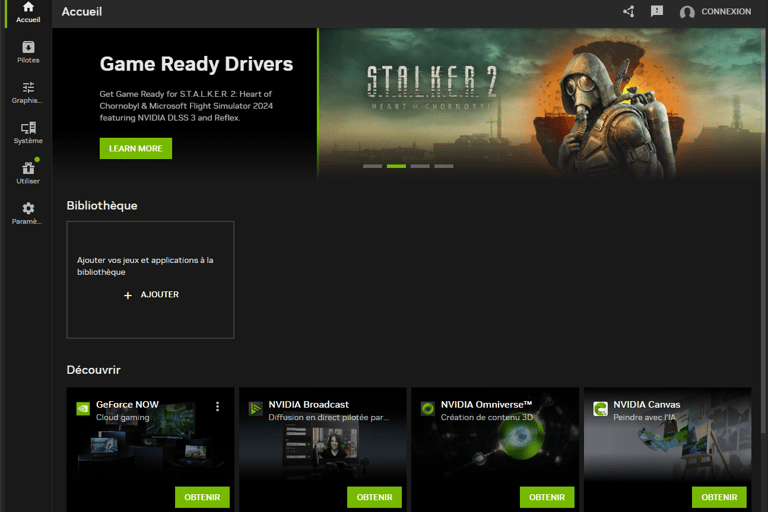Viewport: 768px width, 512px height.
Task: Click the LEARN MORE button
Action: point(136,148)
